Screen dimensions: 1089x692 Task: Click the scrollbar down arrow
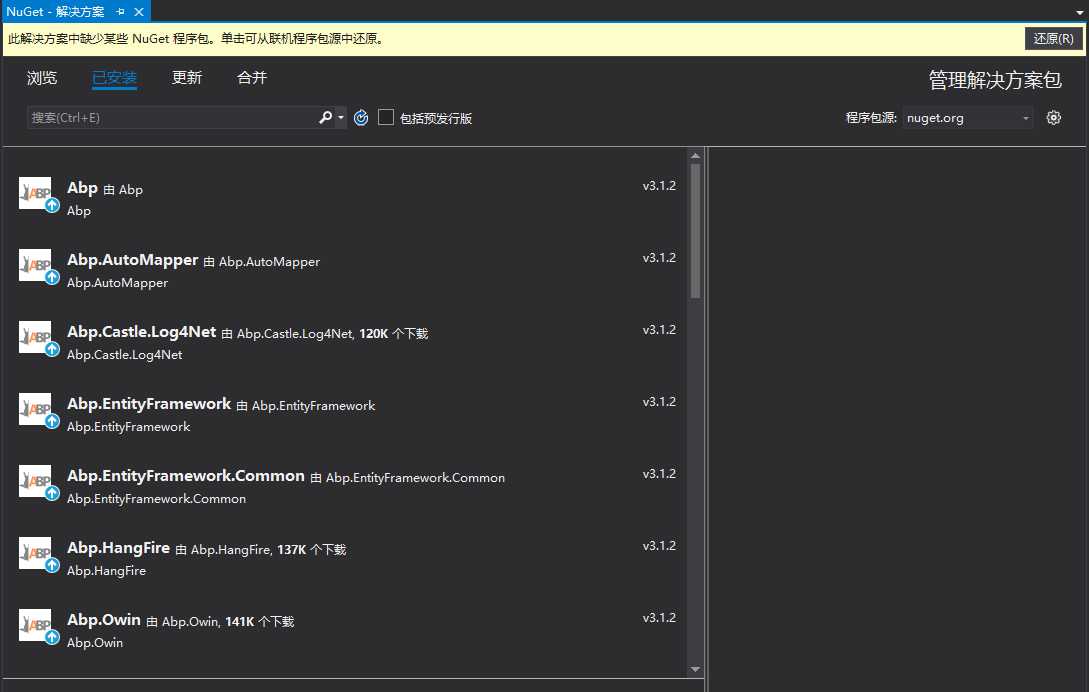[x=695, y=669]
